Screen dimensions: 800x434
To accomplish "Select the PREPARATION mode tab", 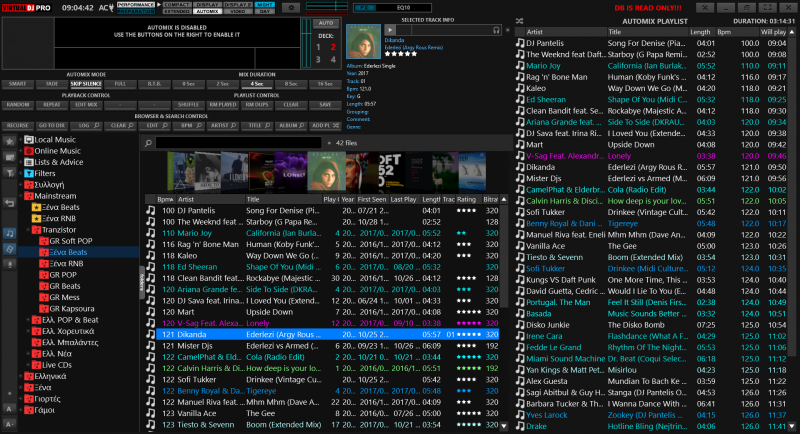I will tap(136, 11).
